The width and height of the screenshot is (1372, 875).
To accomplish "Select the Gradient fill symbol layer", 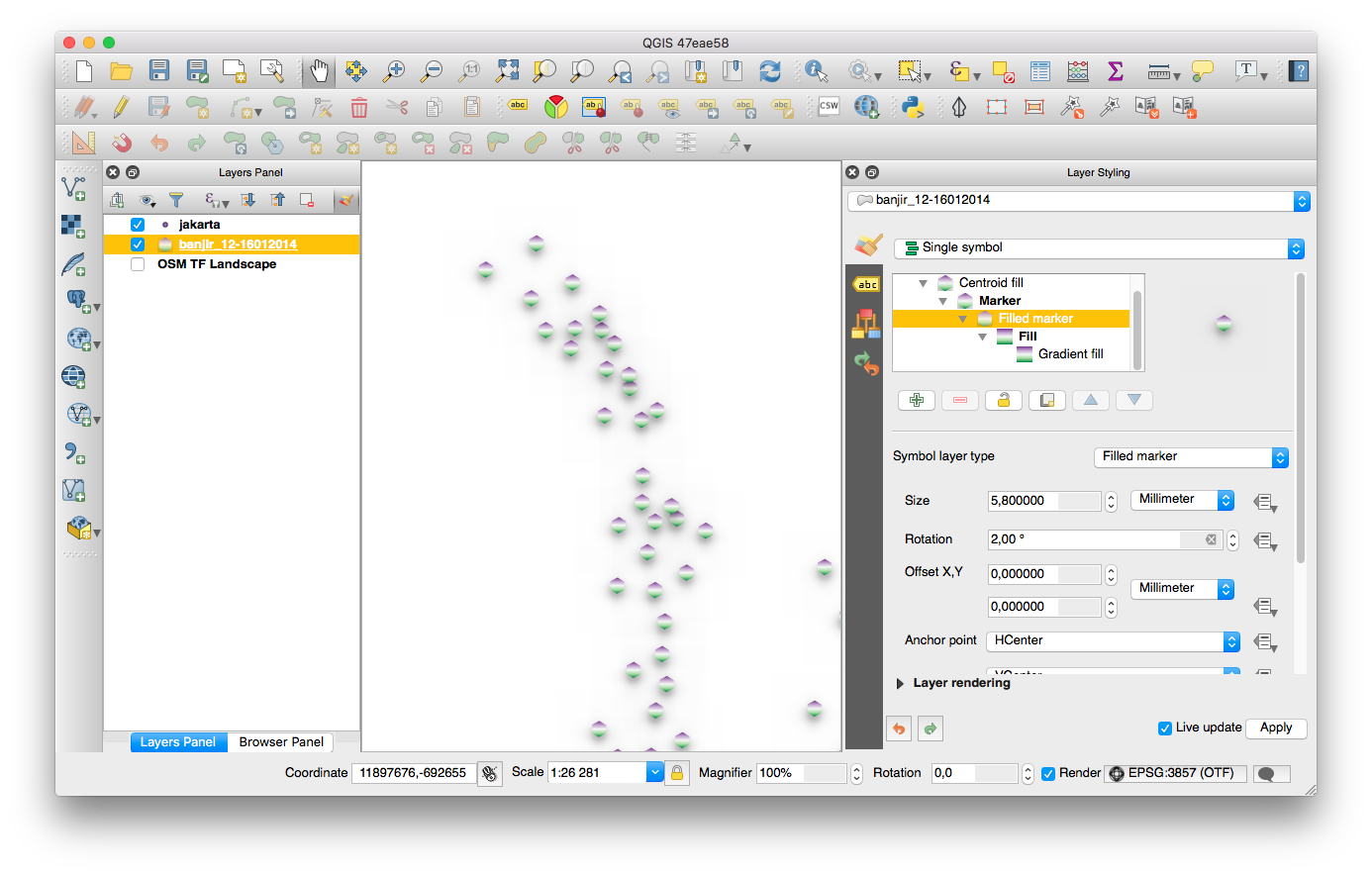I will tap(1011, 354).
